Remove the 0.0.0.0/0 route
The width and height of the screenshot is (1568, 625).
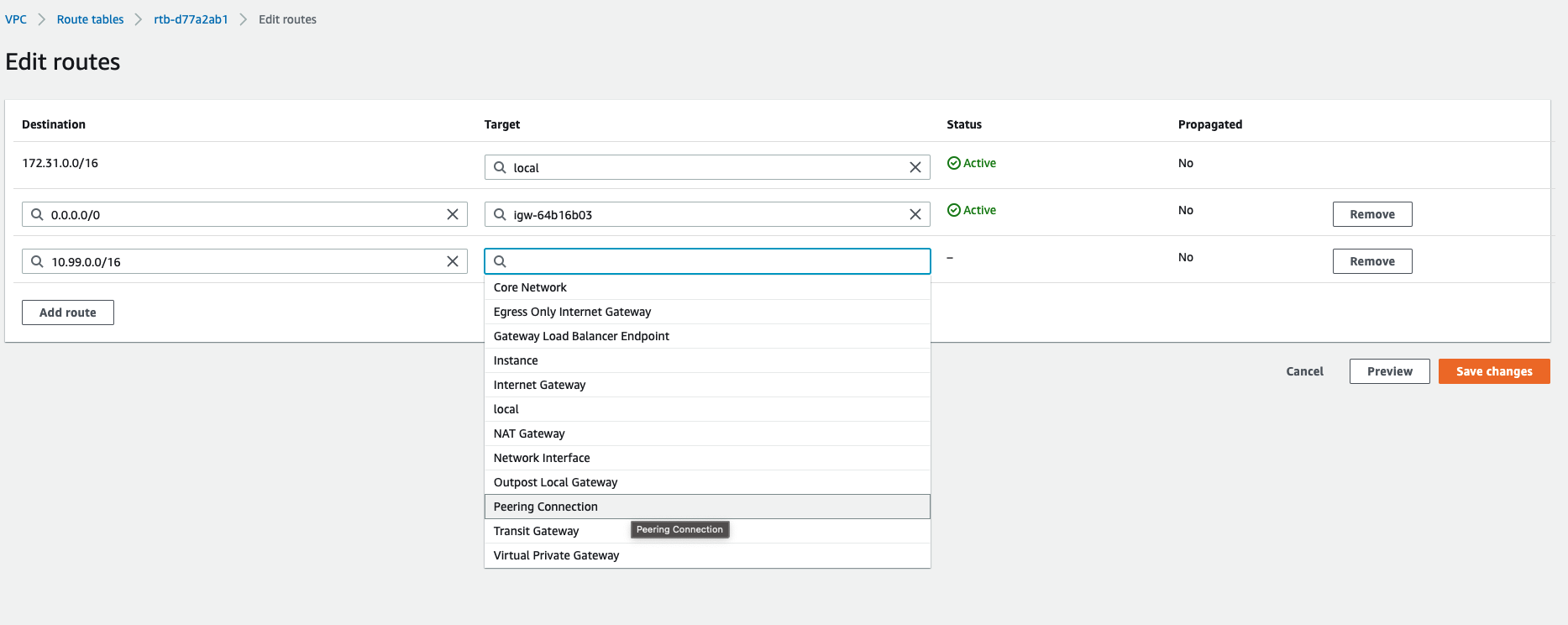[x=1372, y=214]
